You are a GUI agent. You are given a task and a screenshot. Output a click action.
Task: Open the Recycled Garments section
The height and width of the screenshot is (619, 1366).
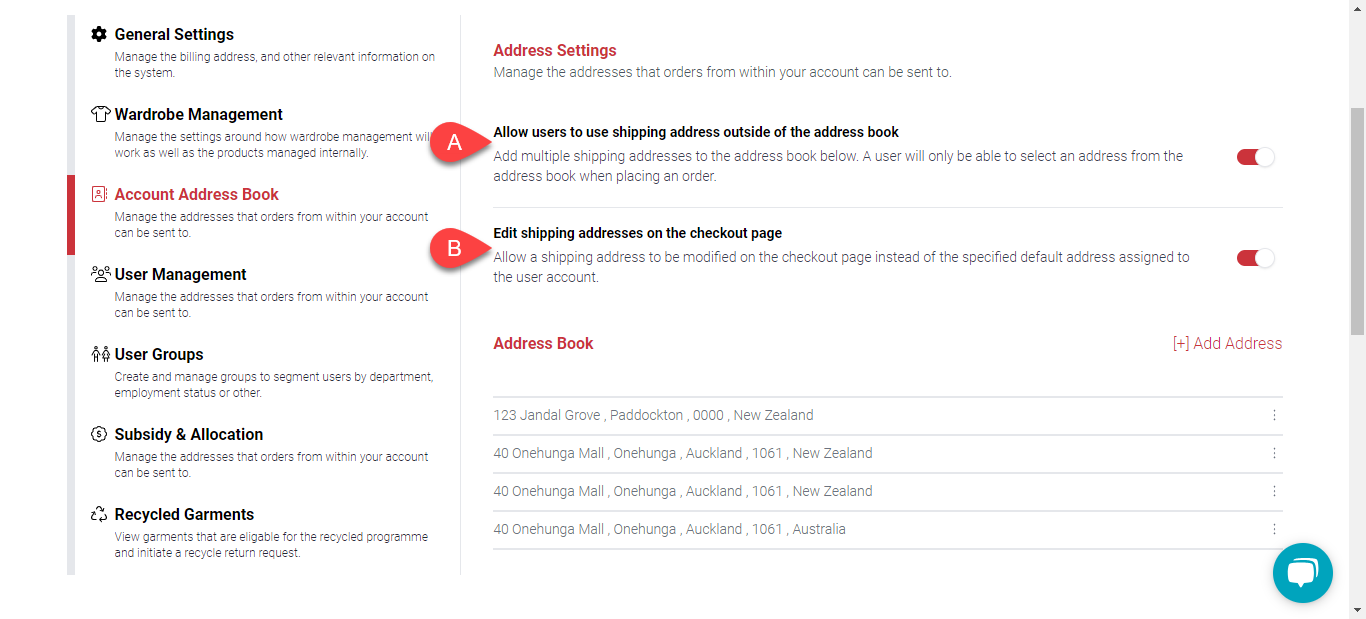click(x=184, y=514)
